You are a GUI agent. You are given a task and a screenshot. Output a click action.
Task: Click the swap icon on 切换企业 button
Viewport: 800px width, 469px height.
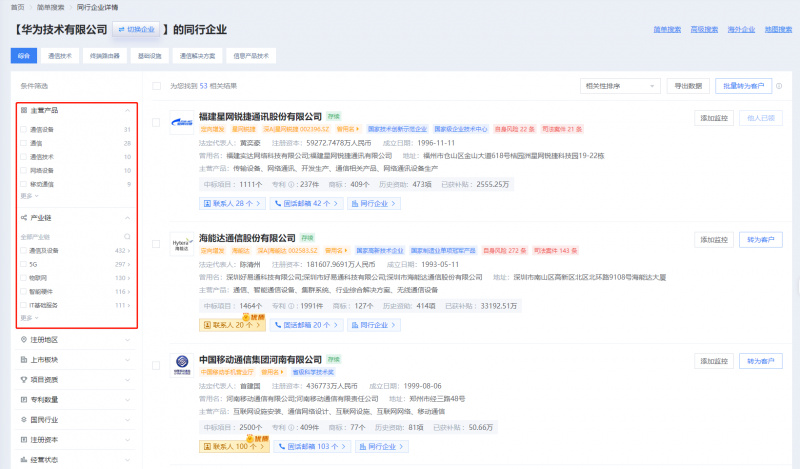(121, 30)
